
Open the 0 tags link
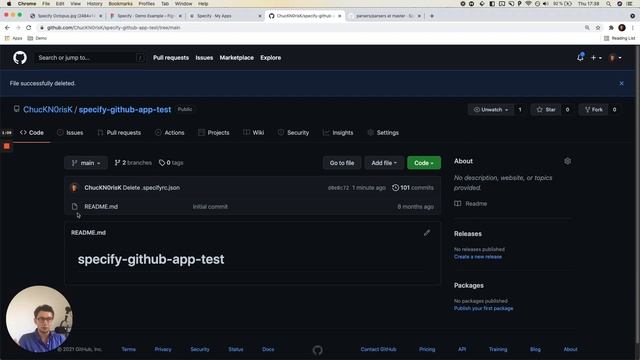tap(171, 163)
